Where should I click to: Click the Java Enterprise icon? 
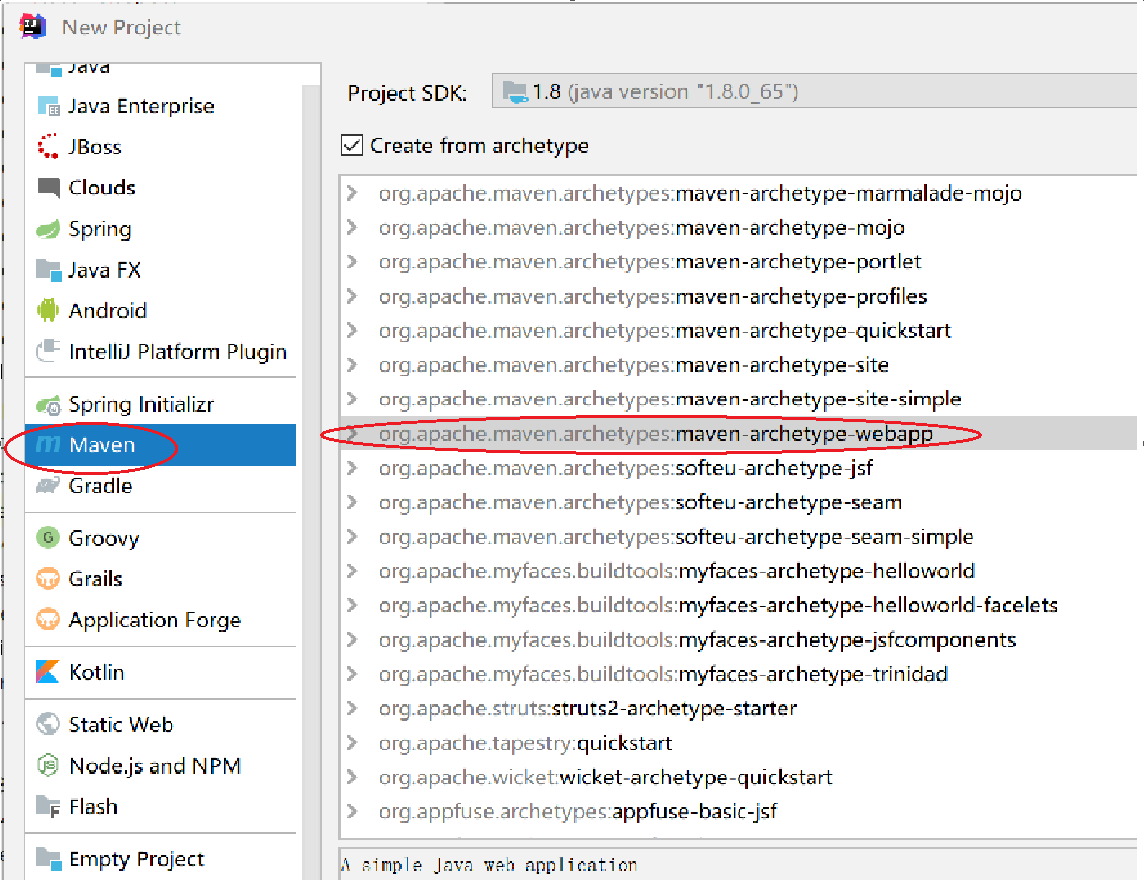[x=48, y=107]
